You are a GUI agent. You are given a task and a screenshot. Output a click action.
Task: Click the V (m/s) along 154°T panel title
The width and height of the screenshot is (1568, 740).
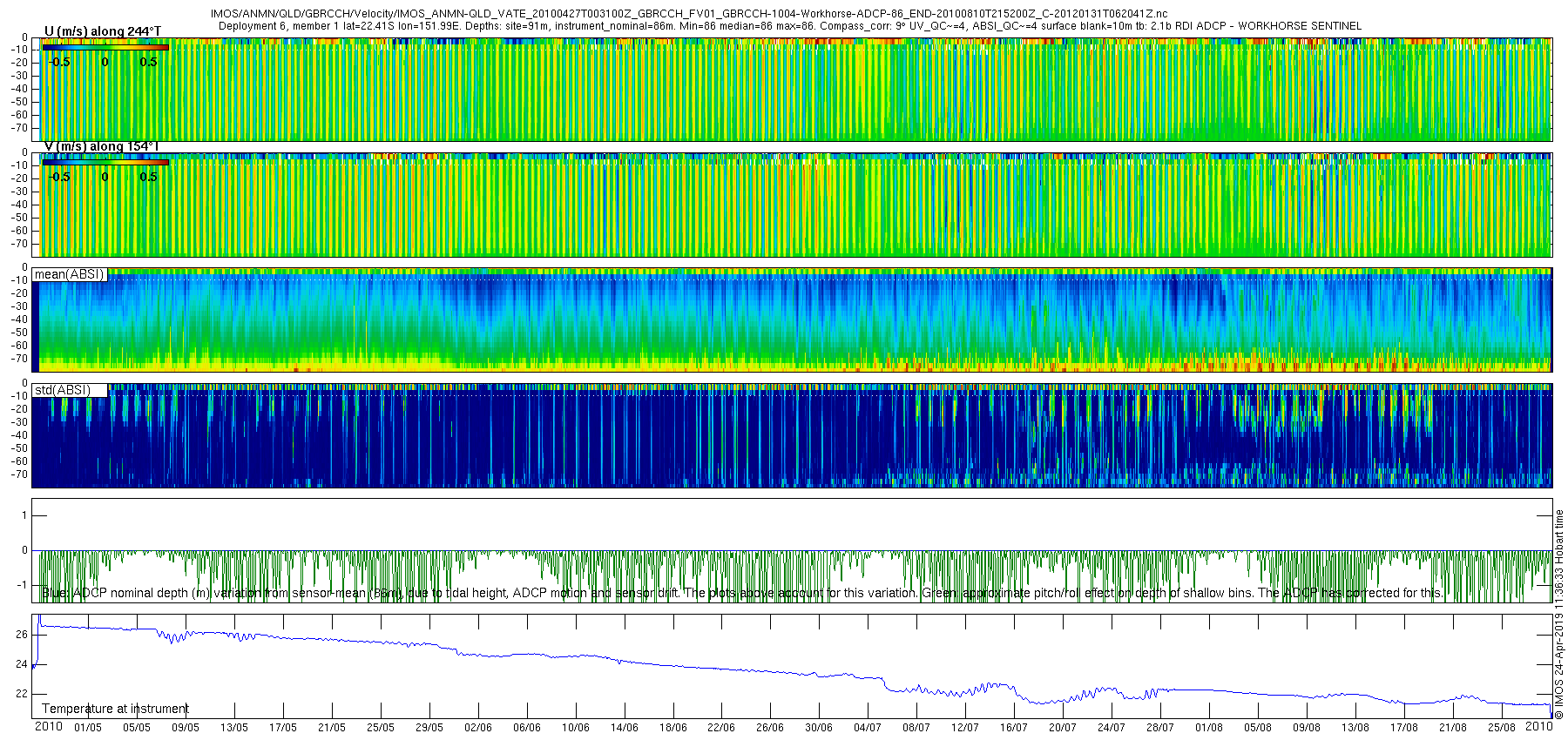click(101, 146)
